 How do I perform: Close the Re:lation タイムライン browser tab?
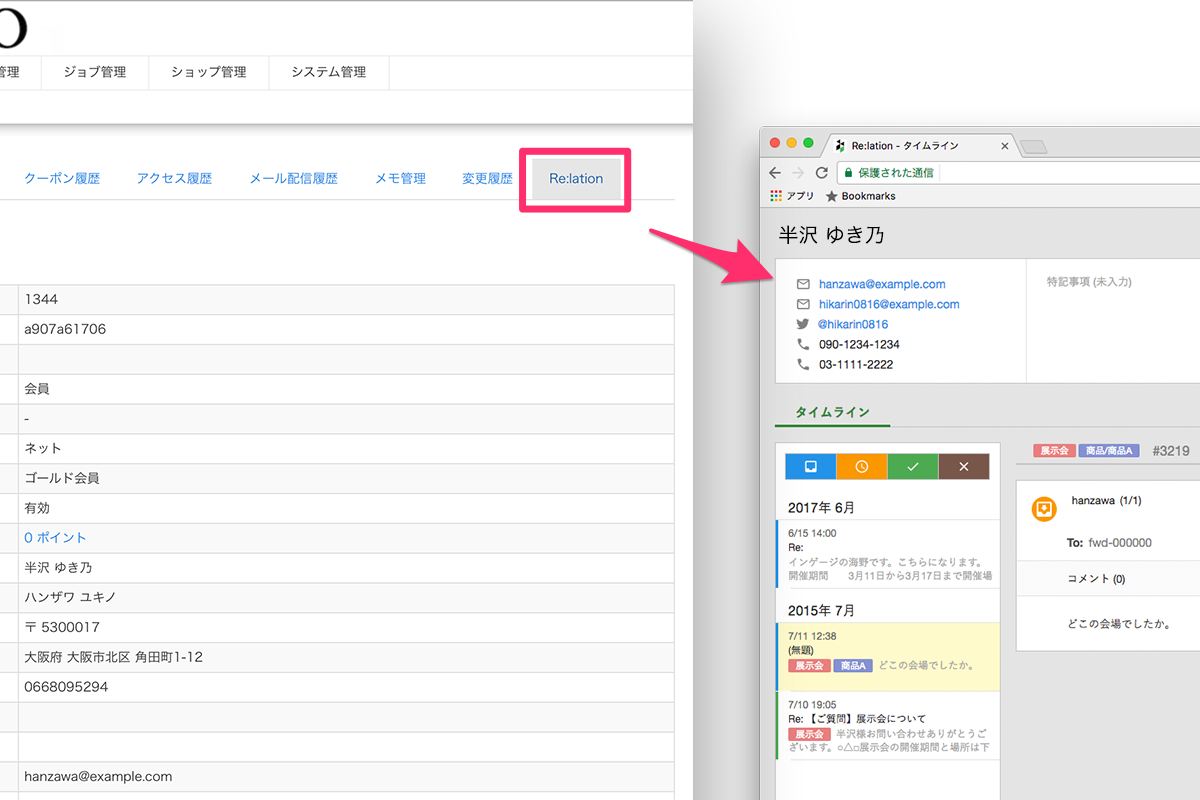[1005, 146]
